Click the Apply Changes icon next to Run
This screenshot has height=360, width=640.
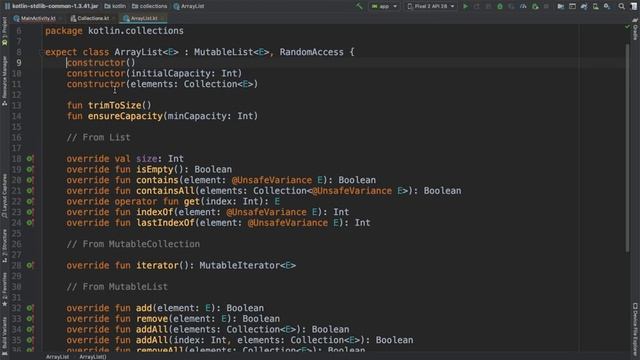pos(477,6)
